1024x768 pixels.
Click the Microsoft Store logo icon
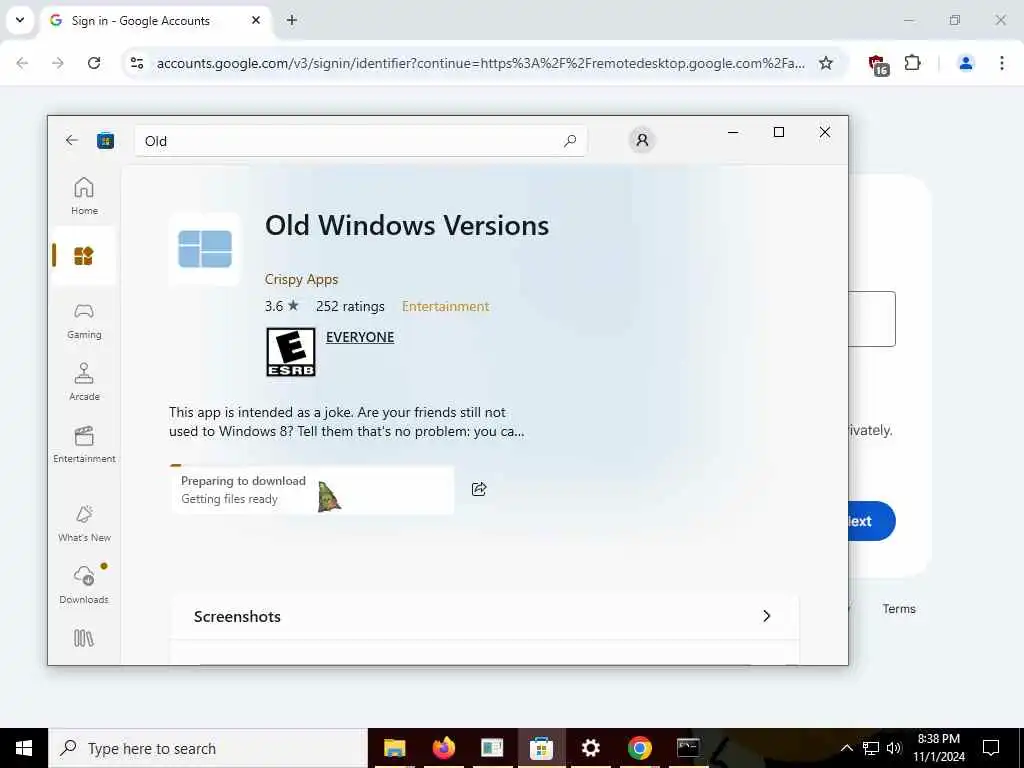click(106, 140)
